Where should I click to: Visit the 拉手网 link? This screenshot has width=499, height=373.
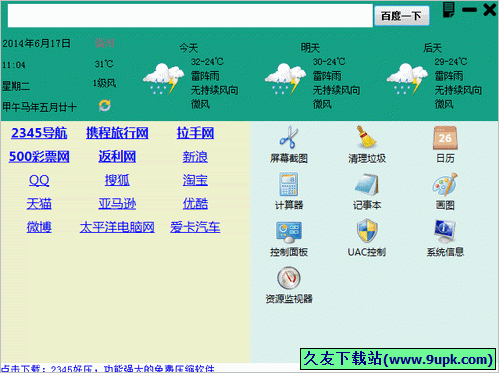[x=195, y=133]
